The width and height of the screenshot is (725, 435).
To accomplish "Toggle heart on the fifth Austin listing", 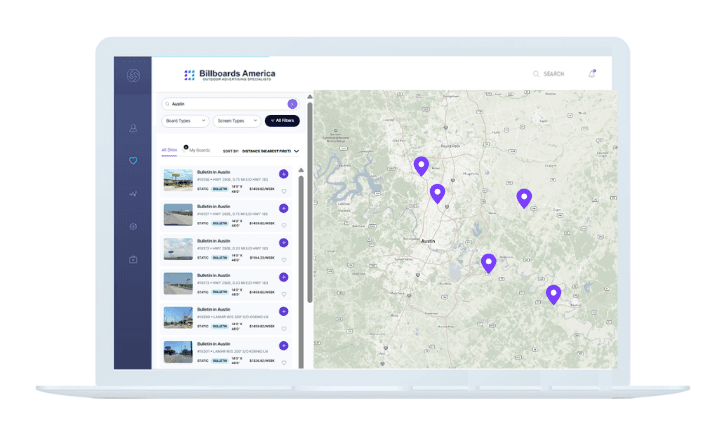I will [x=284, y=328].
